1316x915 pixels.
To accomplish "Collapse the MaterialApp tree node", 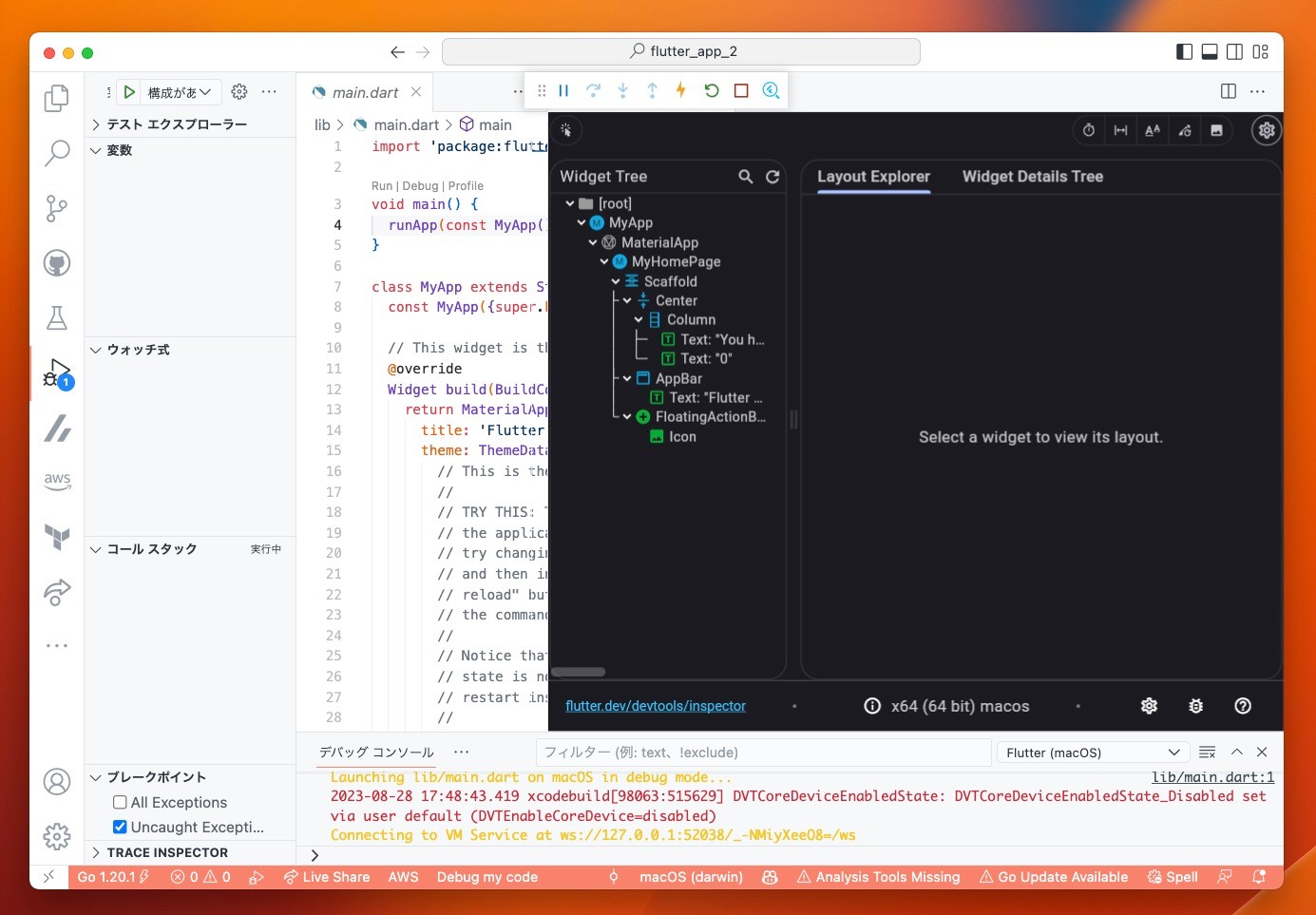I will pos(593,242).
